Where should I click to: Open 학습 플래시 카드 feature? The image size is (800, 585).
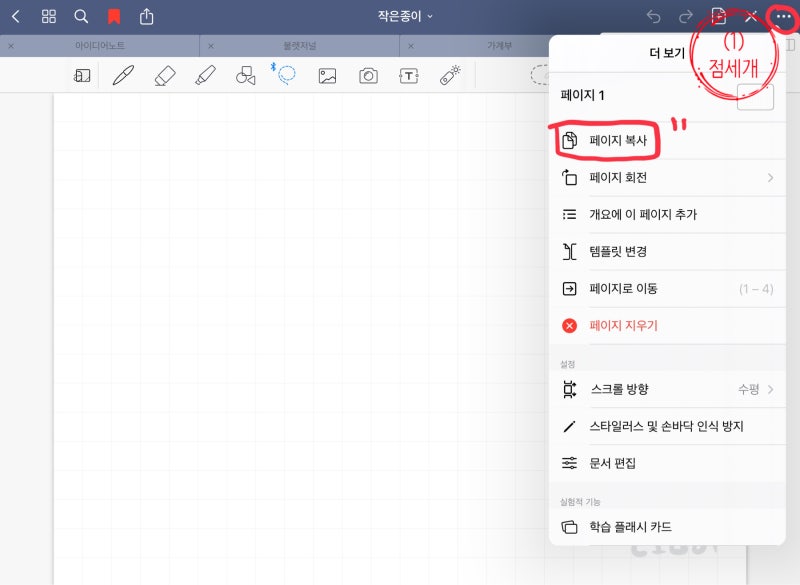pyautogui.click(x=667, y=527)
